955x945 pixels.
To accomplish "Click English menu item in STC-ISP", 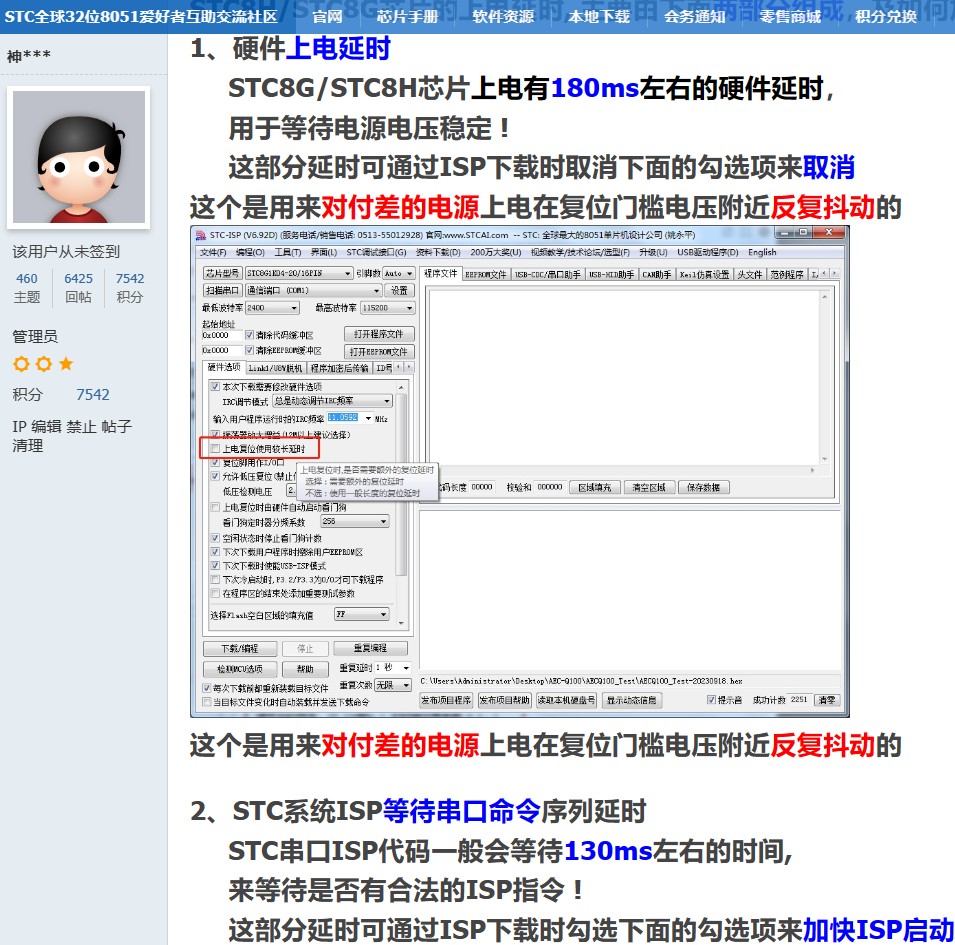I will pyautogui.click(x=762, y=252).
